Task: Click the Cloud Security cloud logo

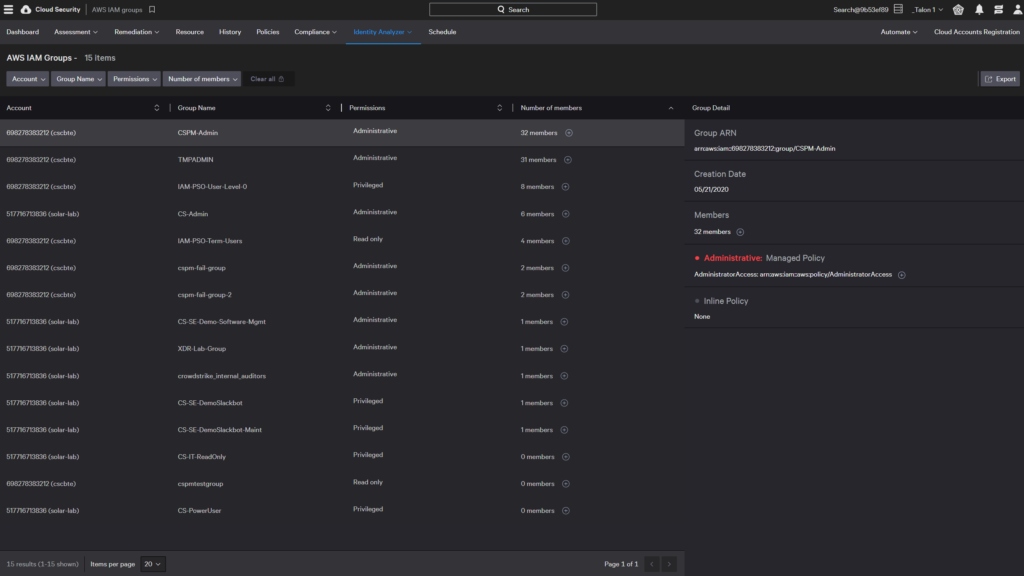Action: (26, 9)
